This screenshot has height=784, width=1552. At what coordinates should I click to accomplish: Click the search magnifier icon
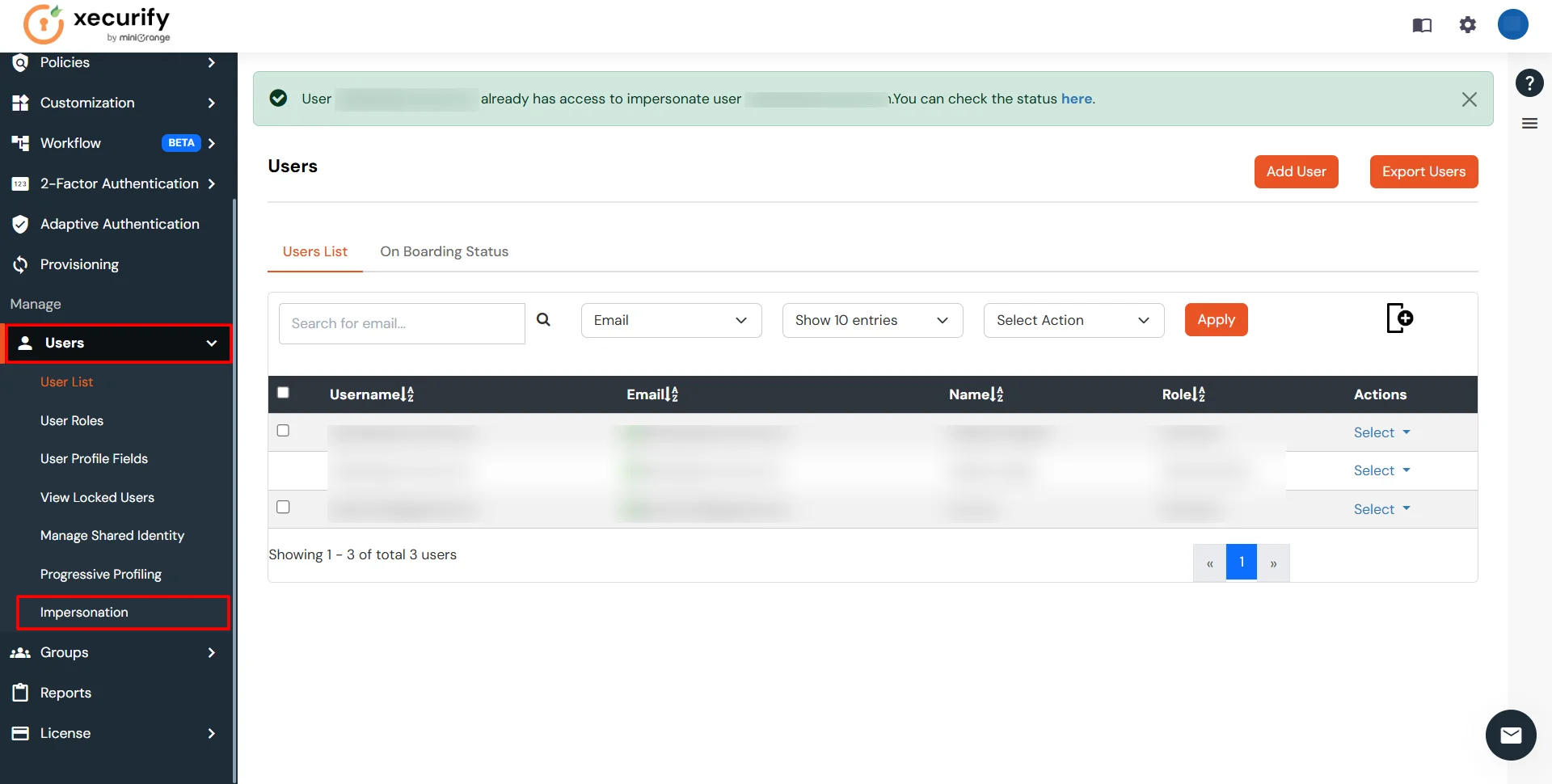[x=543, y=320]
